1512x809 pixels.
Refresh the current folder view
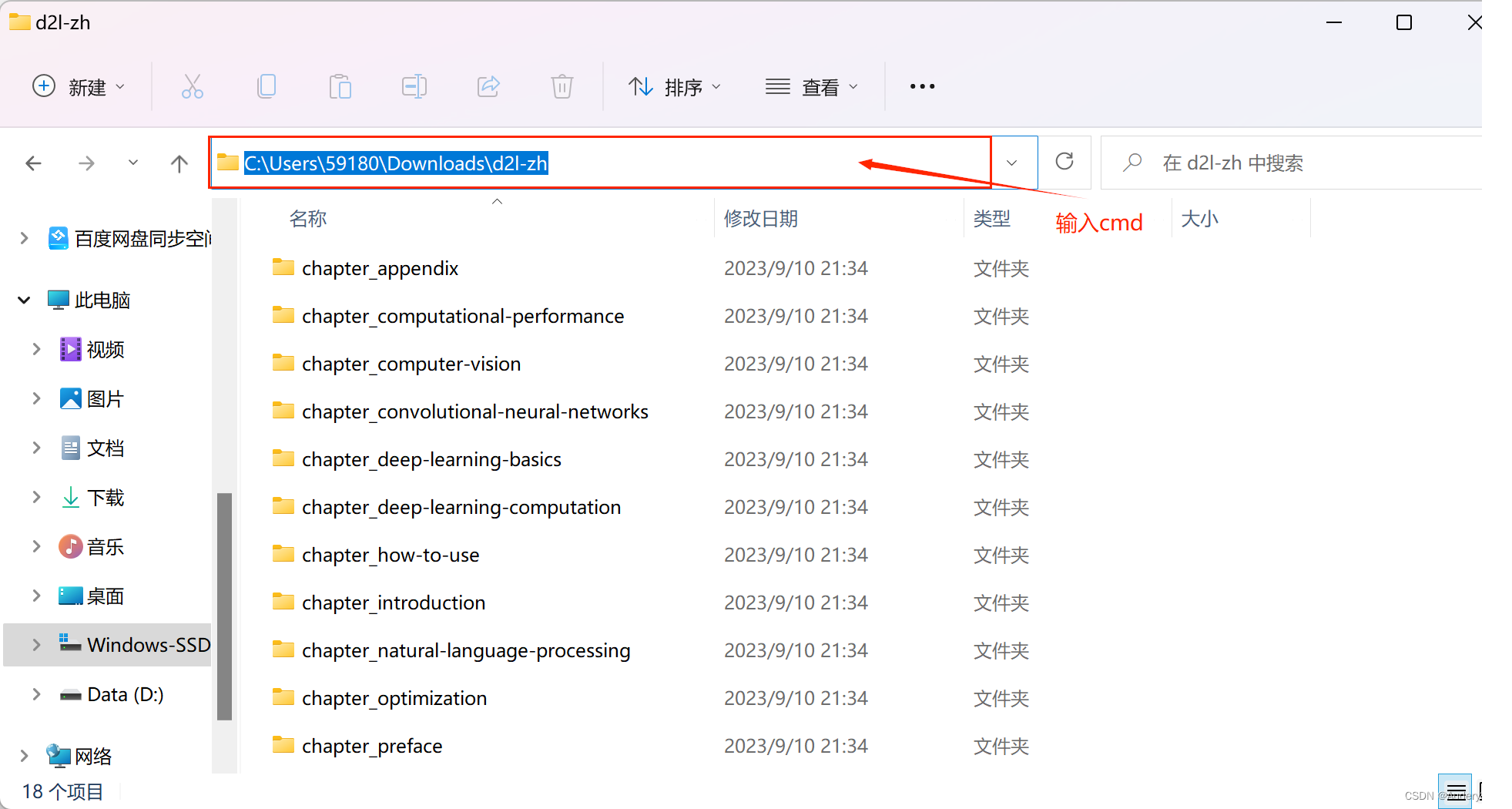click(1064, 162)
